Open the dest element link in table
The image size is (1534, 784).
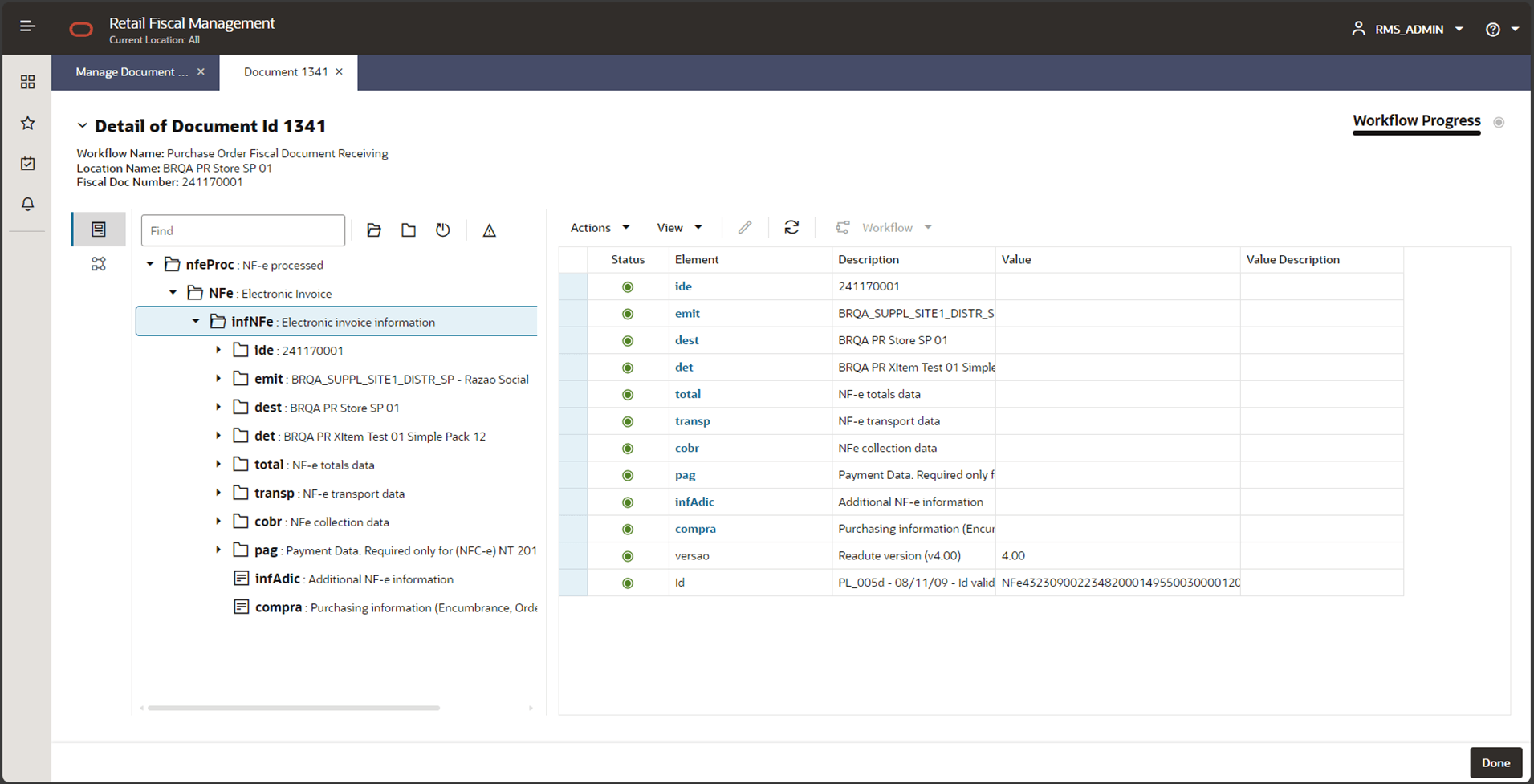click(x=686, y=340)
